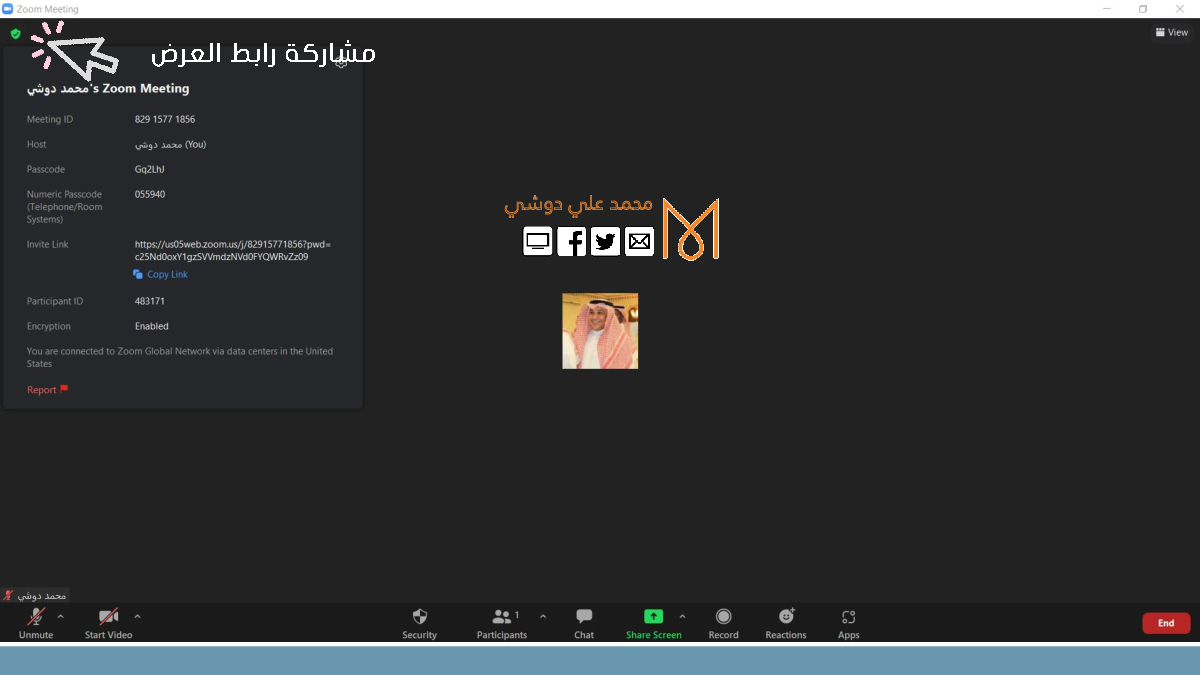Click the green Share Screen icon

[653, 617]
